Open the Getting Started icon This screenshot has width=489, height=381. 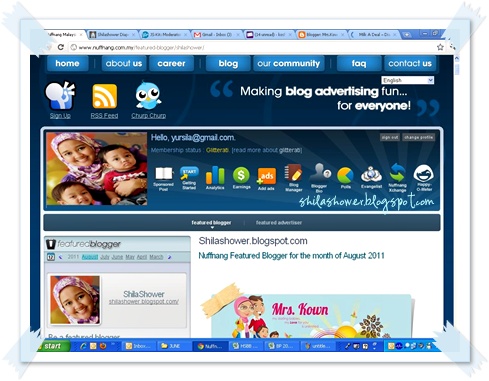click(189, 173)
